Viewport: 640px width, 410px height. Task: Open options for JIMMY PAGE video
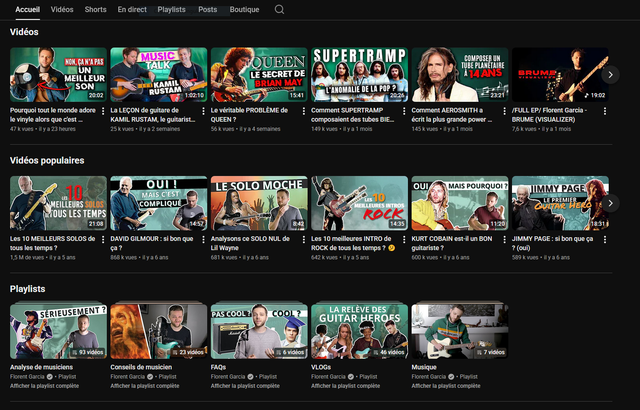coord(605,239)
